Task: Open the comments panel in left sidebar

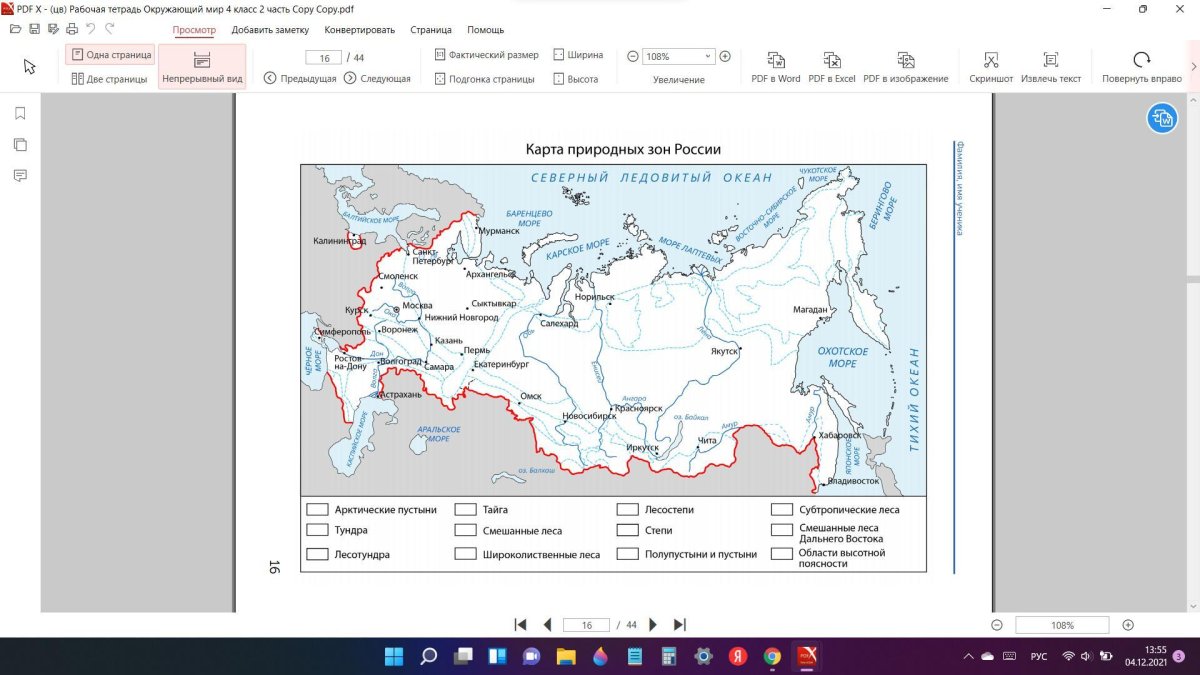Action: 20,176
